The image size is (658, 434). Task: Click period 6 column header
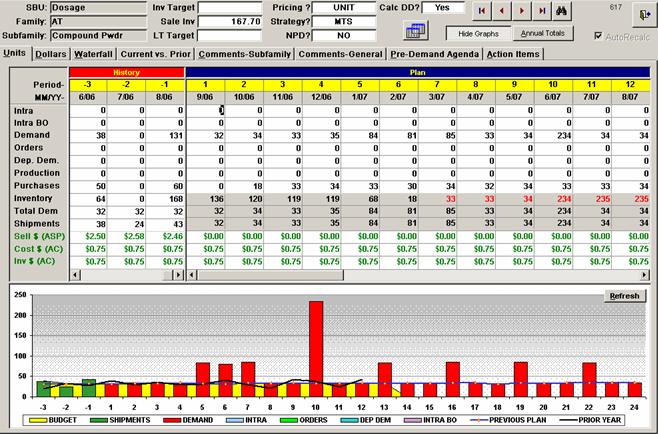(398, 84)
